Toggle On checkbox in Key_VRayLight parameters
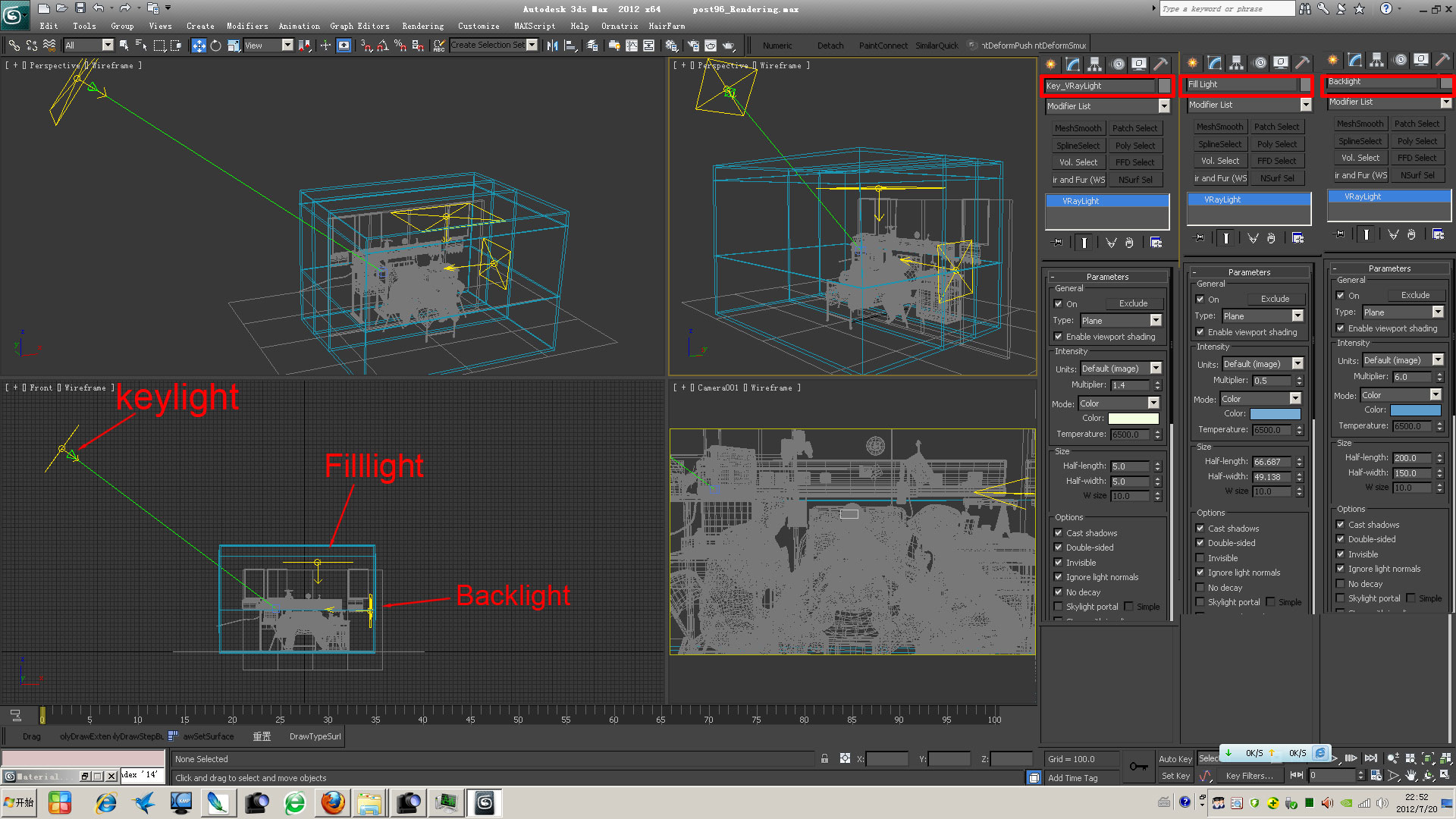The width and height of the screenshot is (1456, 819). [x=1058, y=304]
